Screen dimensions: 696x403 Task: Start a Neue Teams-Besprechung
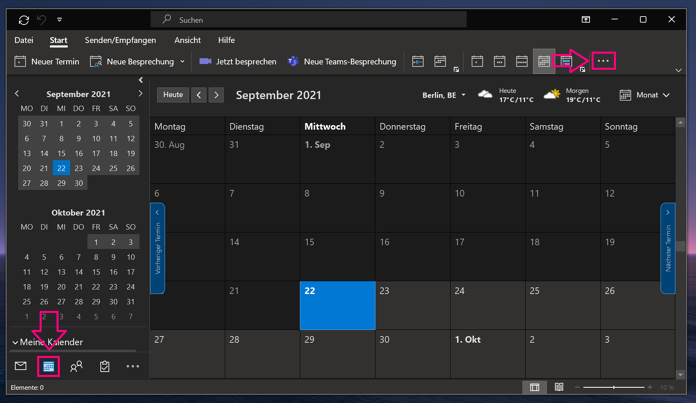tap(342, 62)
